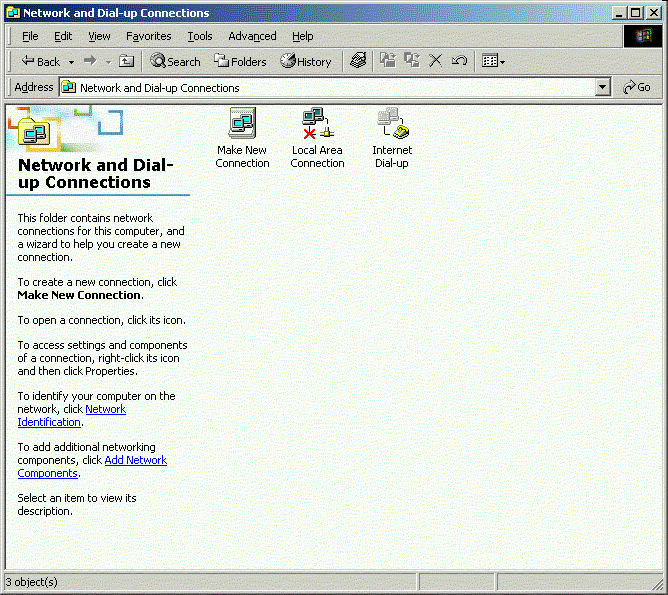668x595 pixels.
Task: Open the History pane
Action: pyautogui.click(x=306, y=61)
